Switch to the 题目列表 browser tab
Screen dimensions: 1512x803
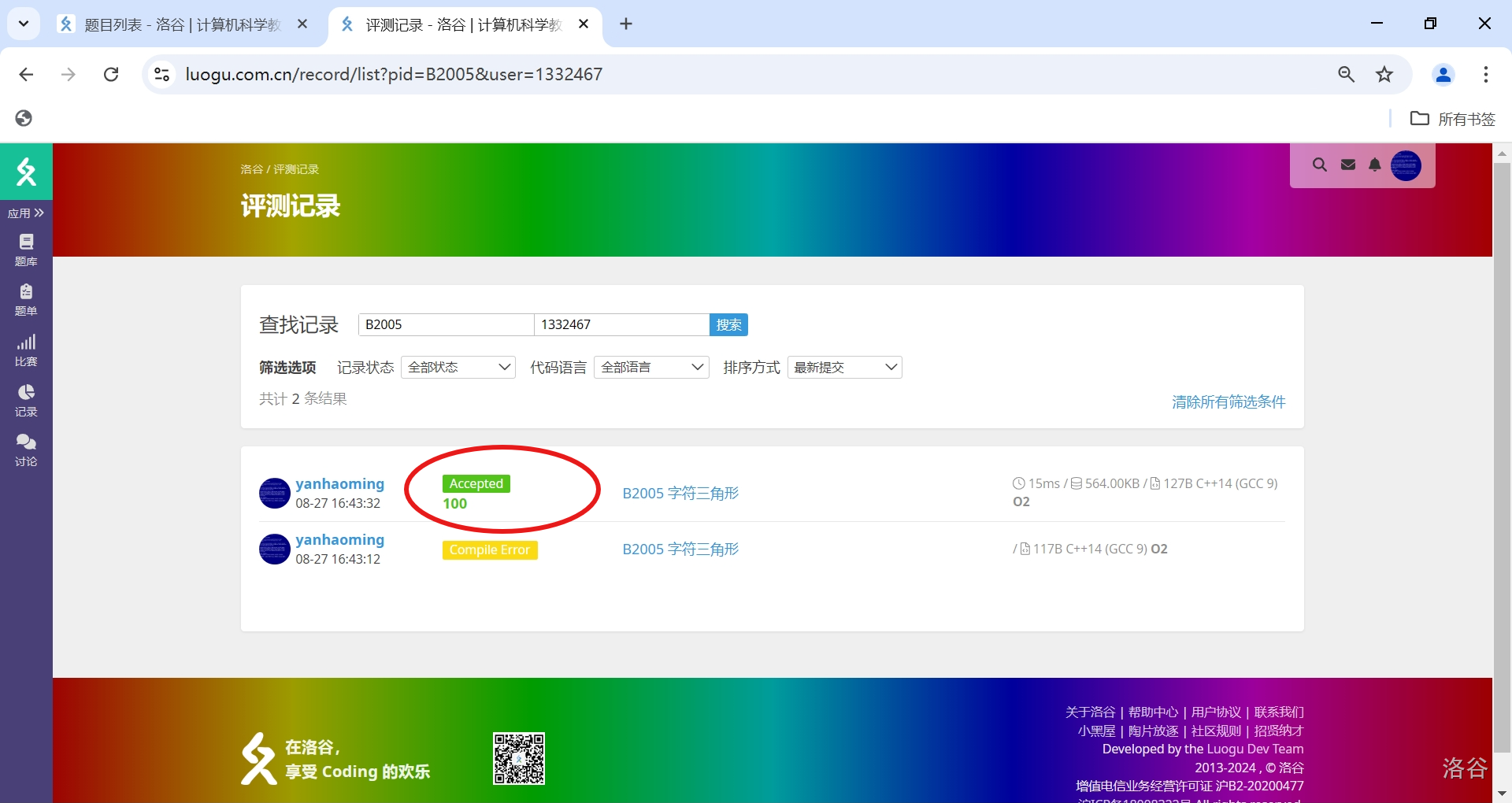(183, 24)
